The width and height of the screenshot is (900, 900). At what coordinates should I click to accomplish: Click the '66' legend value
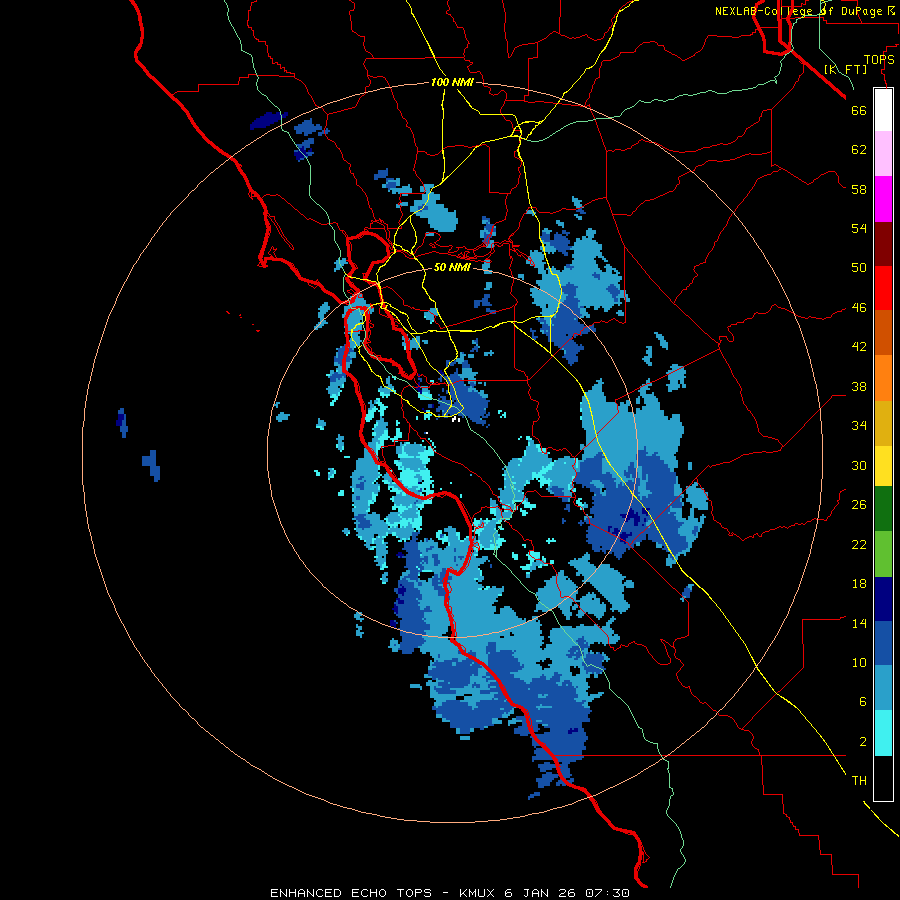pyautogui.click(x=859, y=110)
